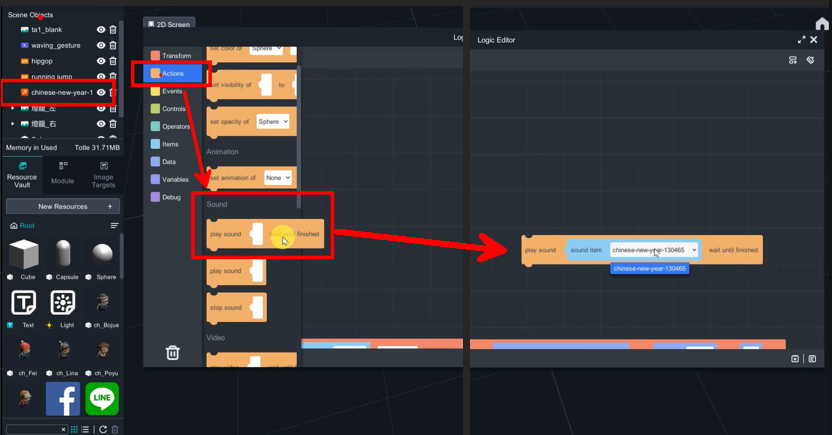Delete the hipgop scene object
832x435 pixels.
click(113, 61)
